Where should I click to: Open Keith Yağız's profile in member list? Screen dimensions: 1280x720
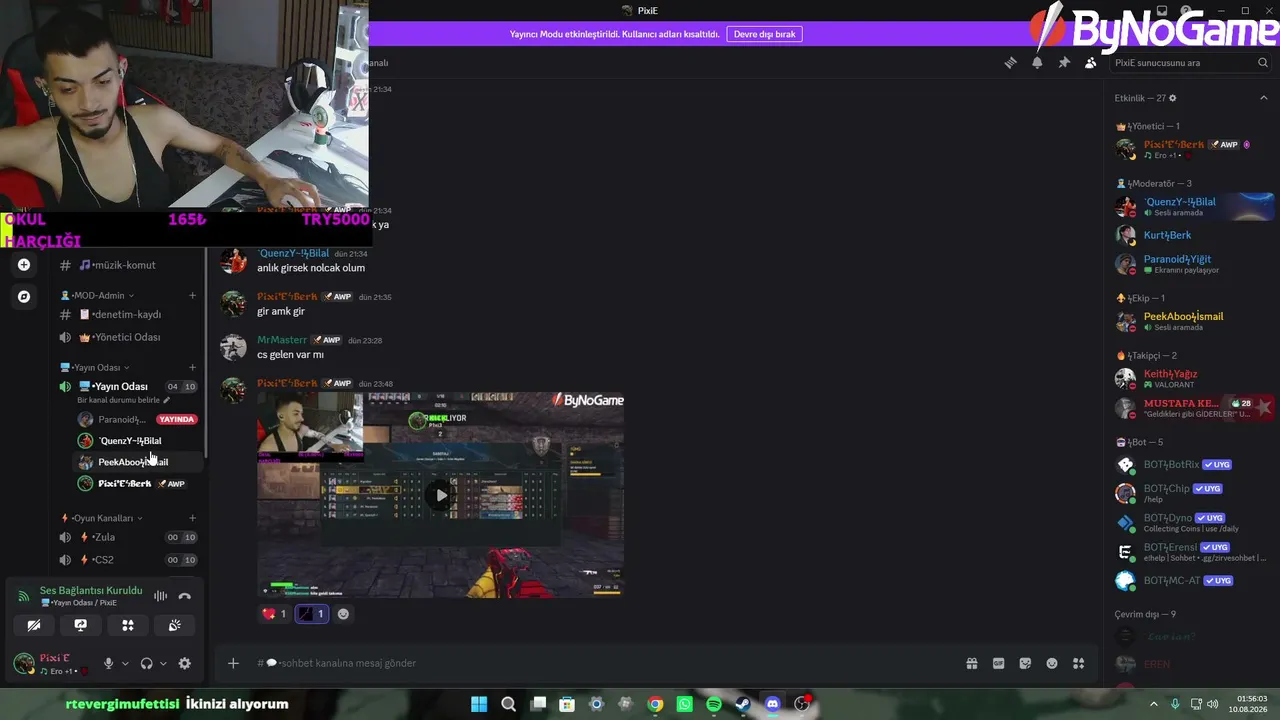[x=1194, y=378]
